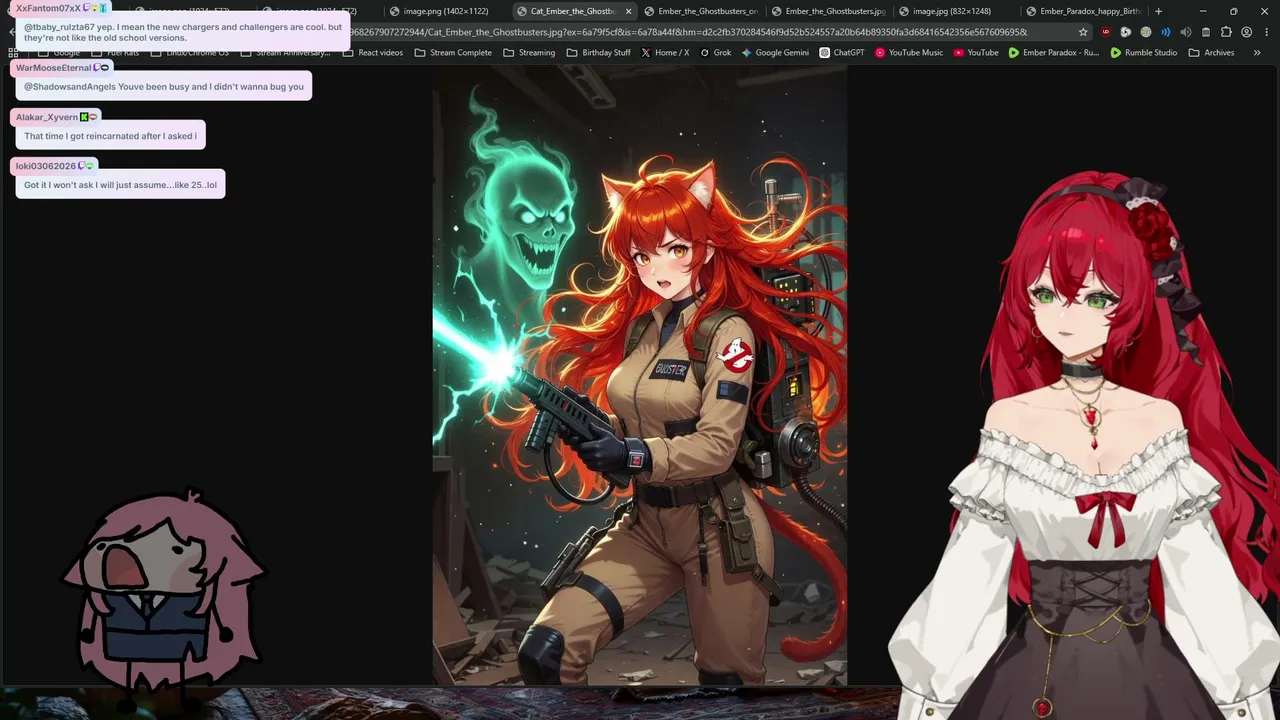Click username WarMooseEternal in chat
The width and height of the screenshot is (1280, 720).
pyautogui.click(x=53, y=68)
